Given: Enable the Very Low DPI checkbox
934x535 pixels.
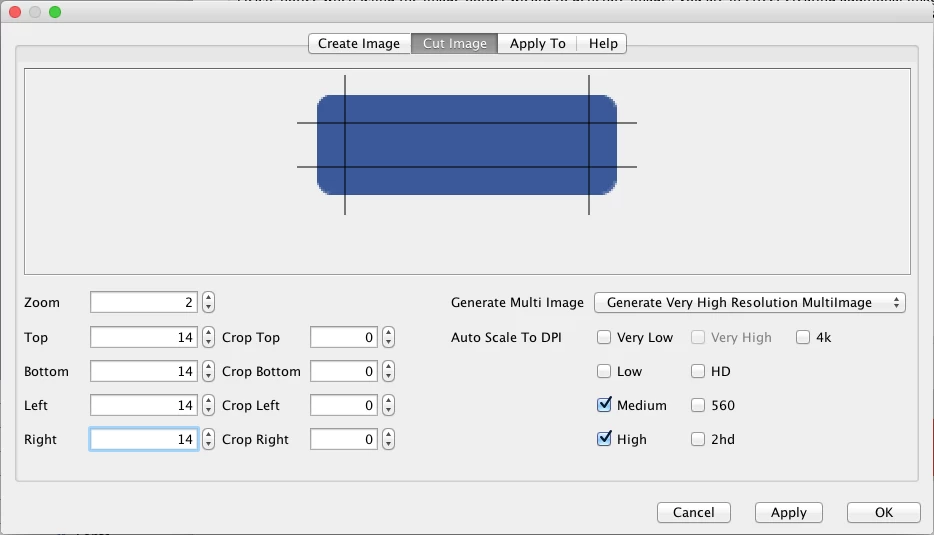Looking at the screenshot, I should click(x=604, y=337).
